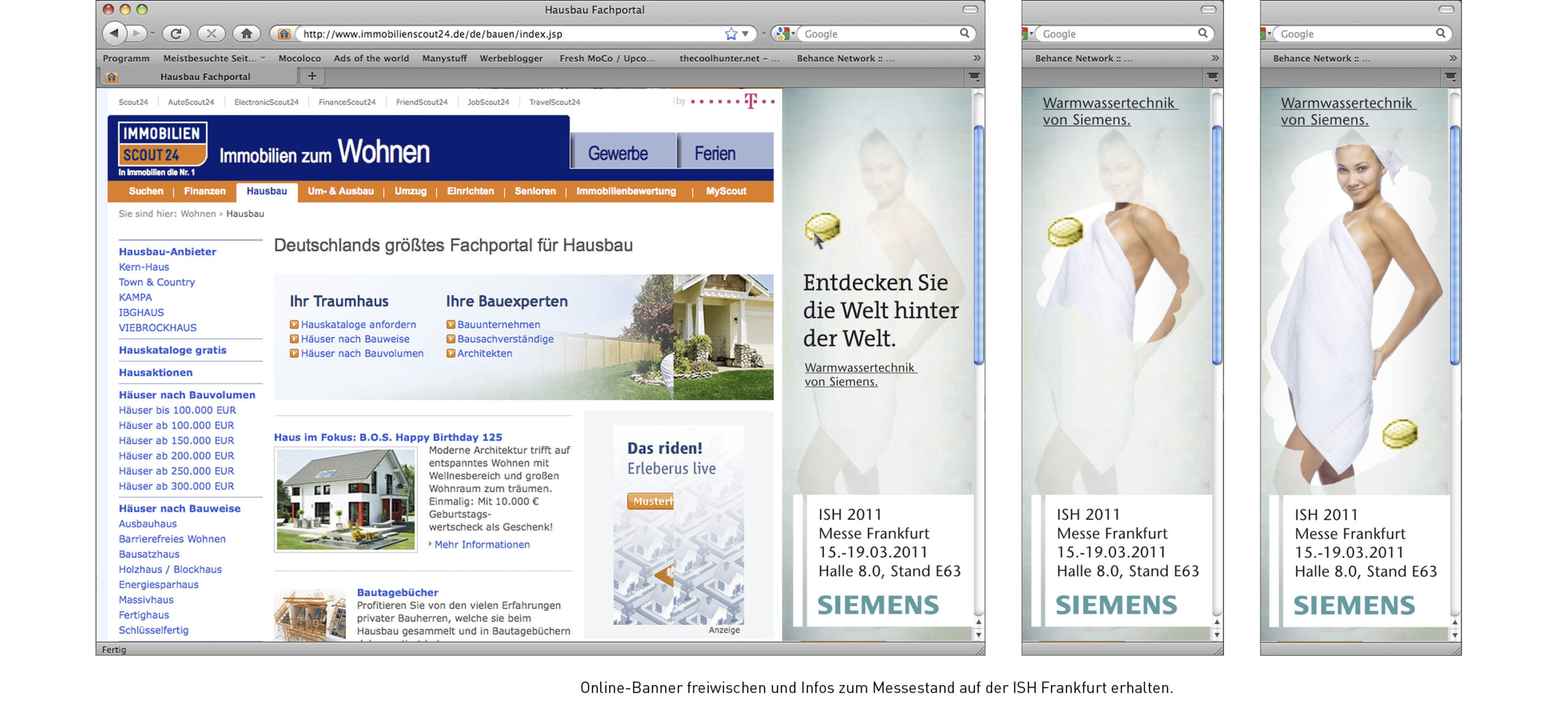Image resolution: width=1568 pixels, height=722 pixels.
Task: Click the search magnifier in the right window
Action: [x=1441, y=33]
